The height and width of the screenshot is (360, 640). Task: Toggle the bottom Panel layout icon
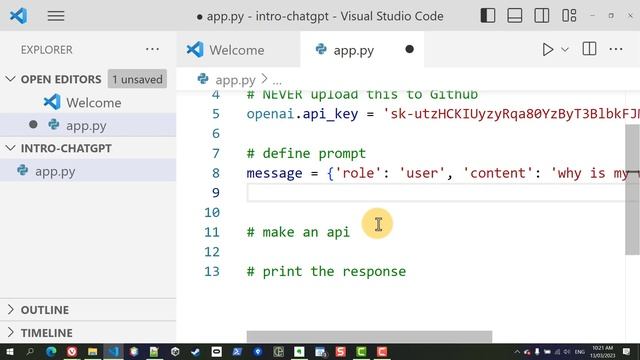coord(515,16)
